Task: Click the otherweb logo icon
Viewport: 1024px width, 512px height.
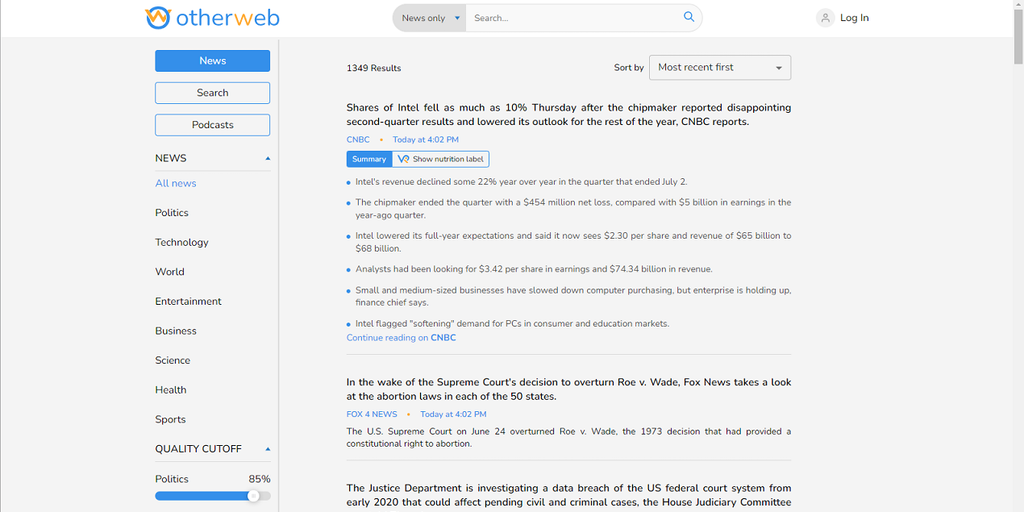Action: (x=157, y=18)
